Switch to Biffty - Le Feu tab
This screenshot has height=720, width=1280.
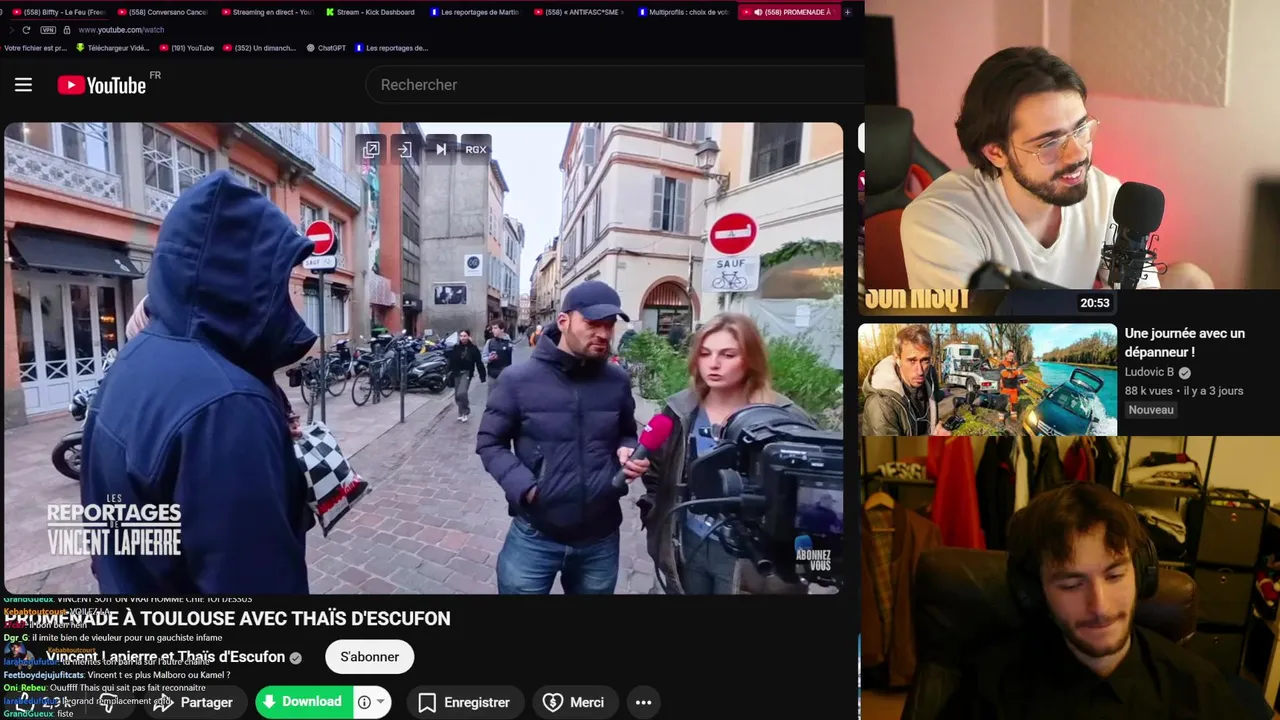[x=58, y=12]
